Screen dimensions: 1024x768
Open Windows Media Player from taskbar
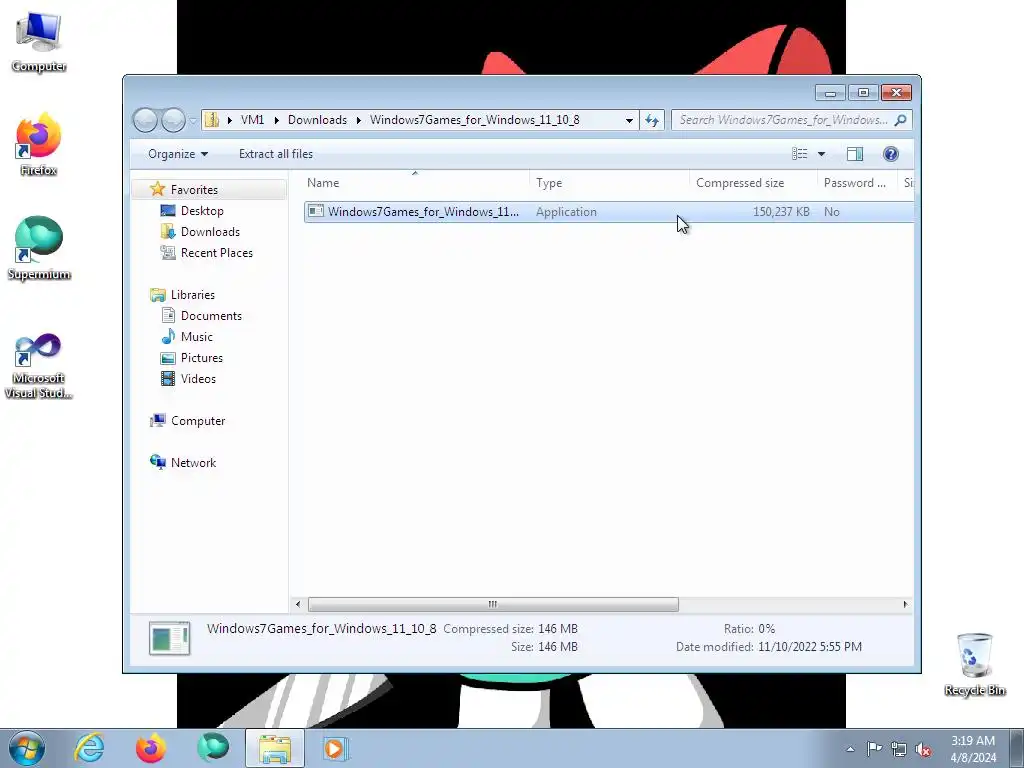pos(336,748)
